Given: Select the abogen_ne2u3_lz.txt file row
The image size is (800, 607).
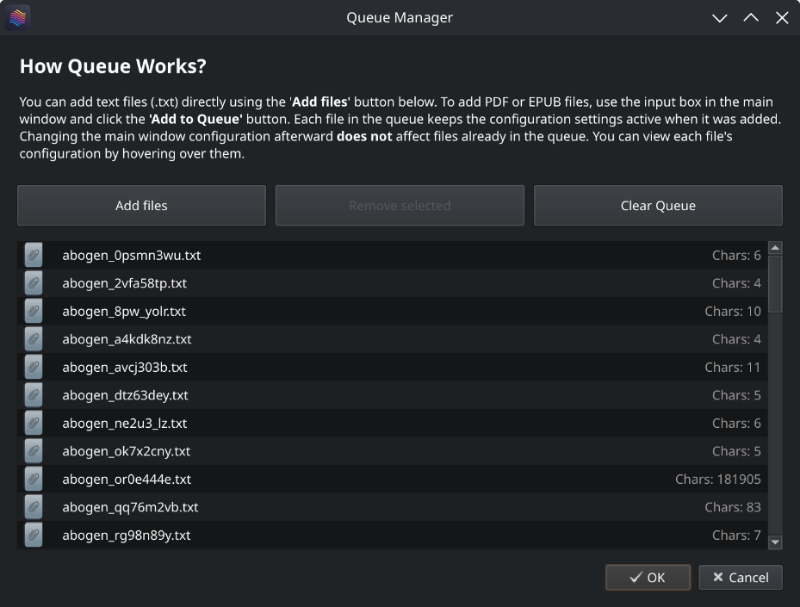Looking at the screenshot, I should (392, 423).
